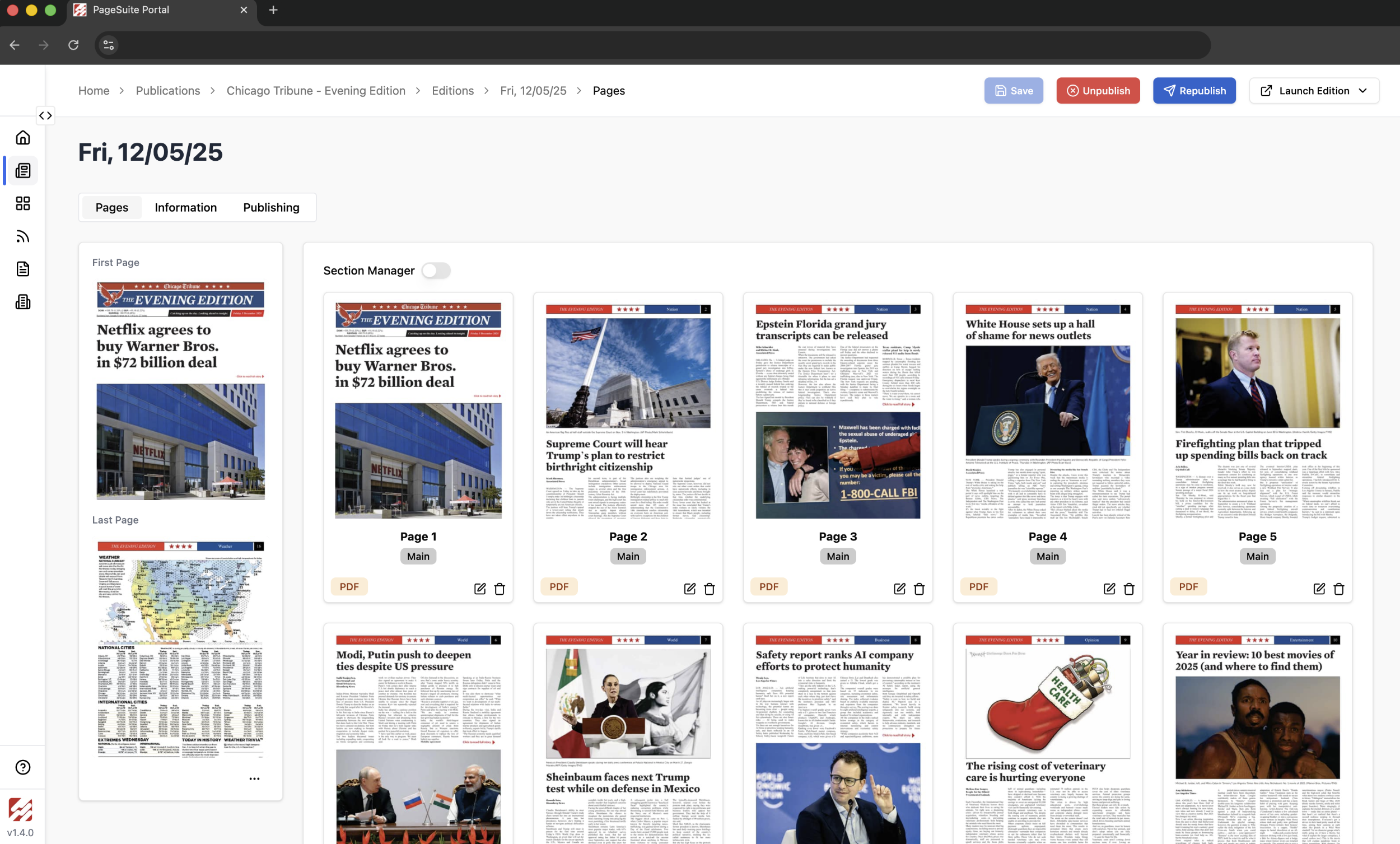Open the three-dot menu under Last Page
This screenshot has width=1400, height=844.
click(x=254, y=778)
